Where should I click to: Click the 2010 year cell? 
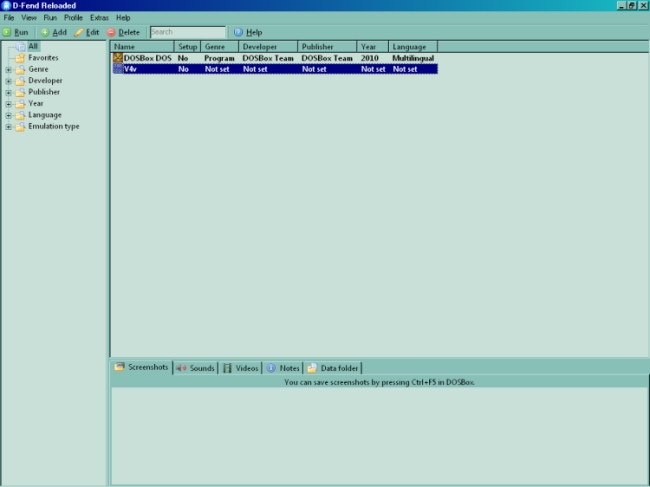tap(370, 58)
